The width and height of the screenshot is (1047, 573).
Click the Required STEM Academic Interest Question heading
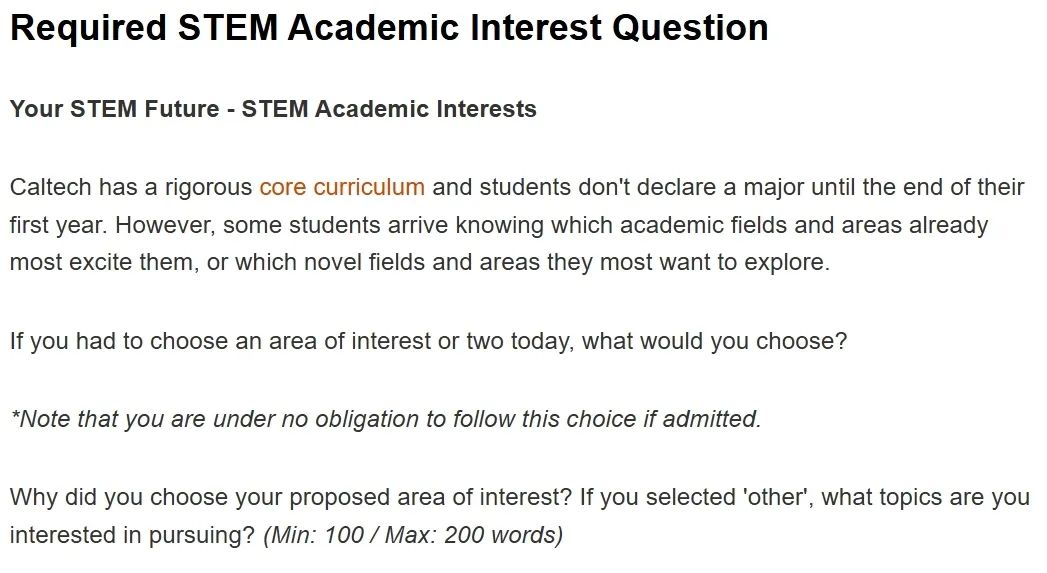point(389,27)
